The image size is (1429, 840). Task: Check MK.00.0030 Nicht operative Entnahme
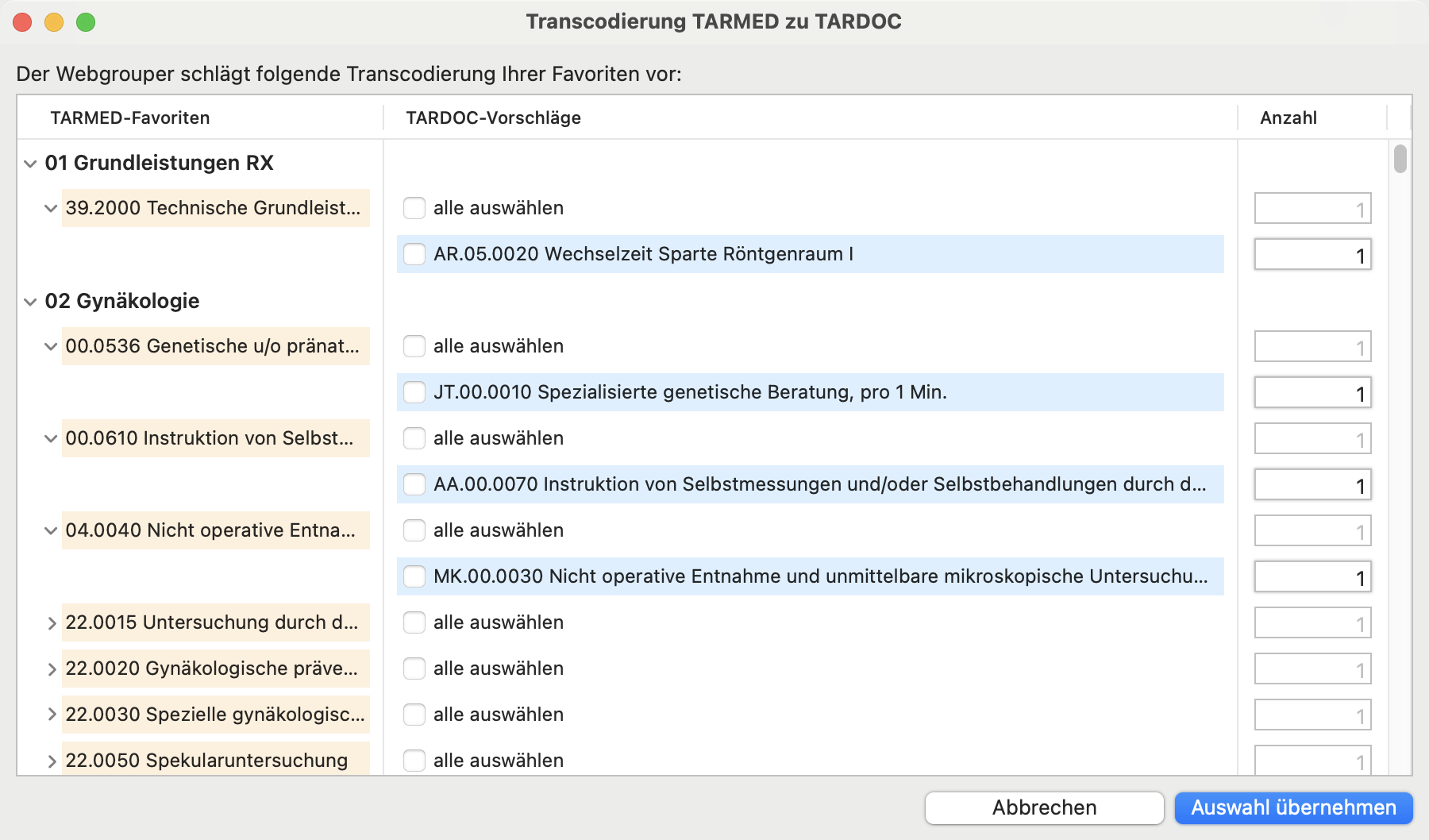pyautogui.click(x=414, y=576)
